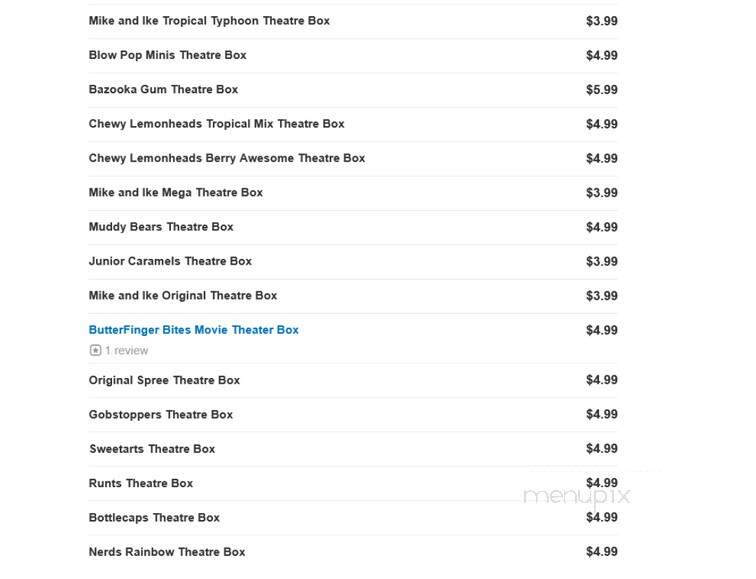This screenshot has height=579, width=756.
Task: Select Mike and Ike Tropical Typhoon Theatre Box
Action: tap(209, 21)
